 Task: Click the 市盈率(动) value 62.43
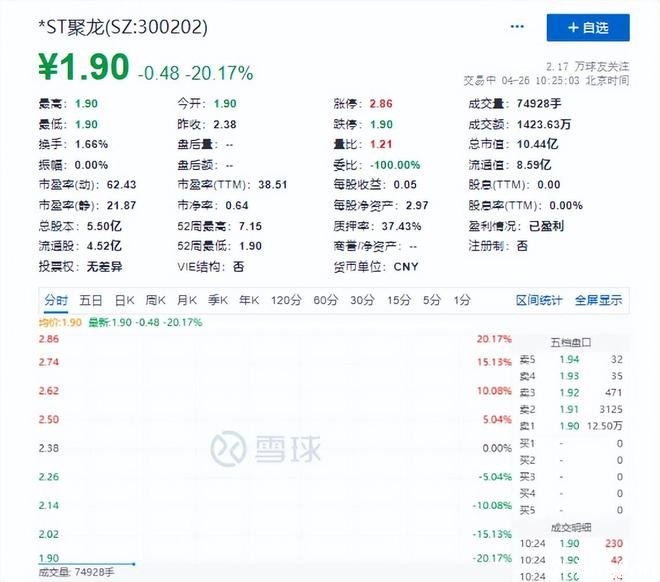[x=121, y=185]
